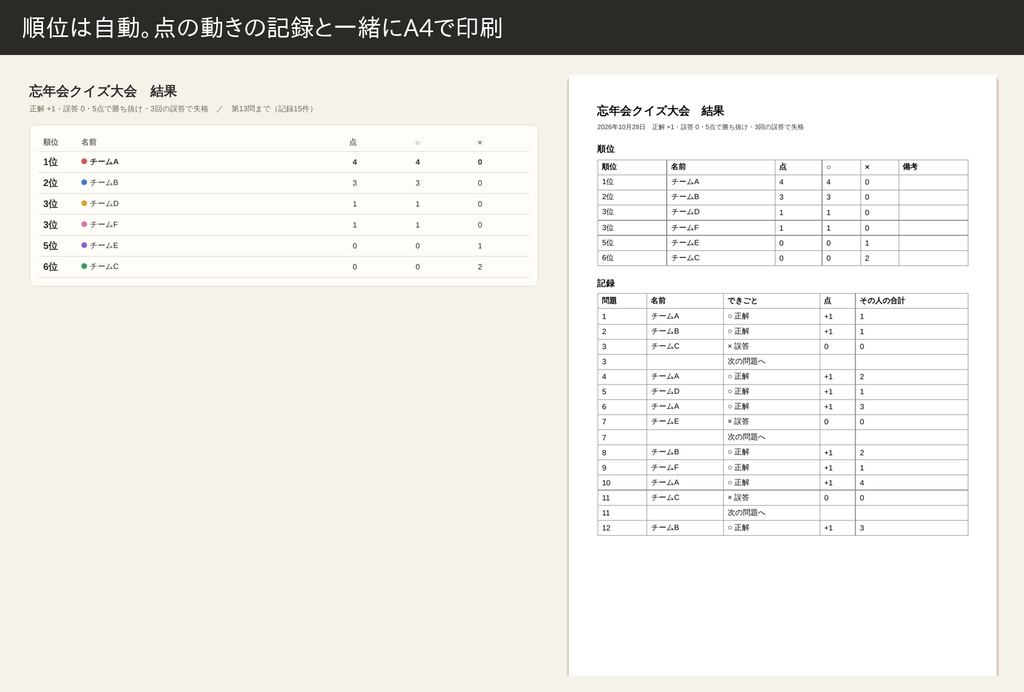The height and width of the screenshot is (692, 1024).
Task: Click '次の問題へ' on the question 7 row
Action: (x=746, y=437)
